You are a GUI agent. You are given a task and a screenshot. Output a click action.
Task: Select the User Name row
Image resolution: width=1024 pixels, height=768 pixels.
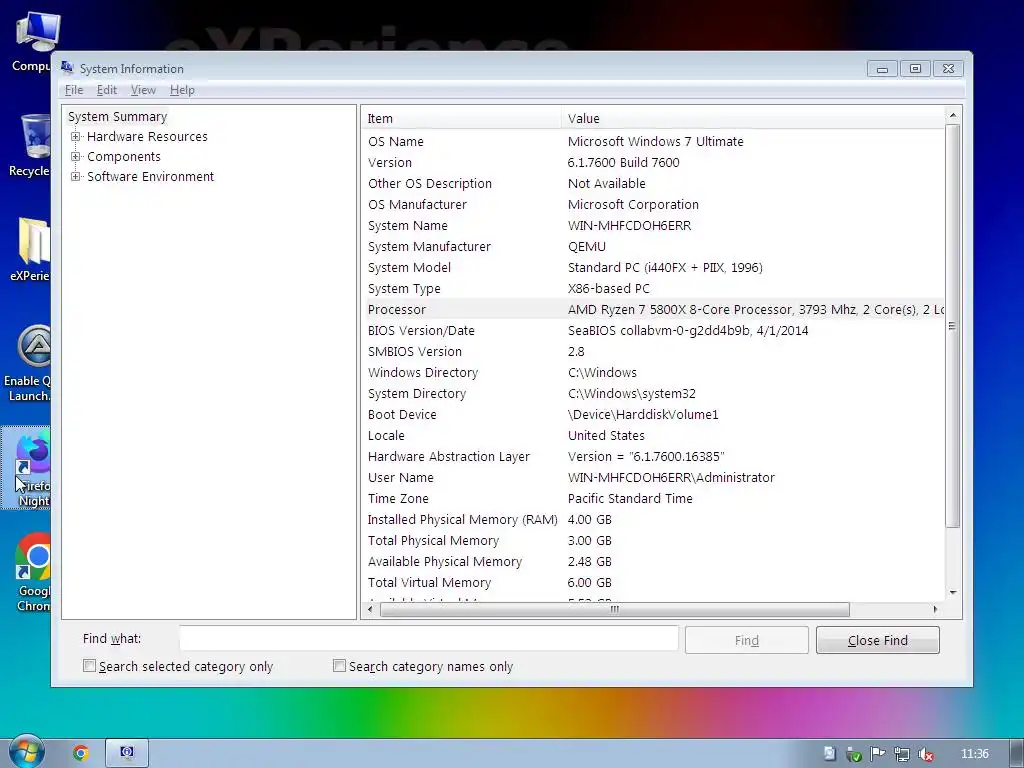point(653,477)
